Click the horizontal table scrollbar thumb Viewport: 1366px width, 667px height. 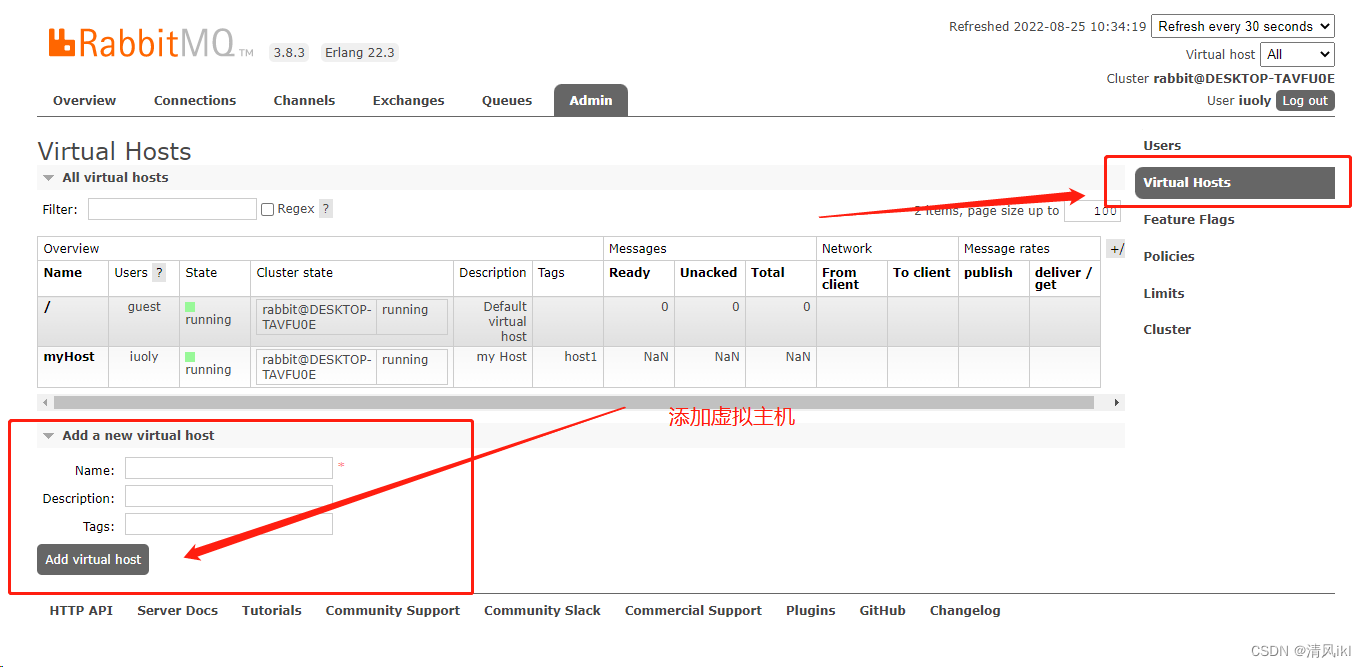574,402
